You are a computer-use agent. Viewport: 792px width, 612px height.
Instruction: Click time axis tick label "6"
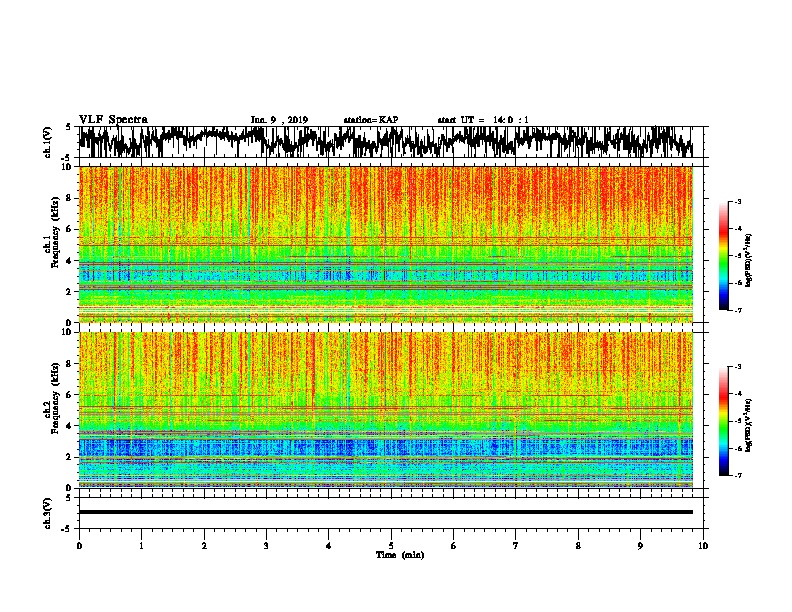(454, 545)
